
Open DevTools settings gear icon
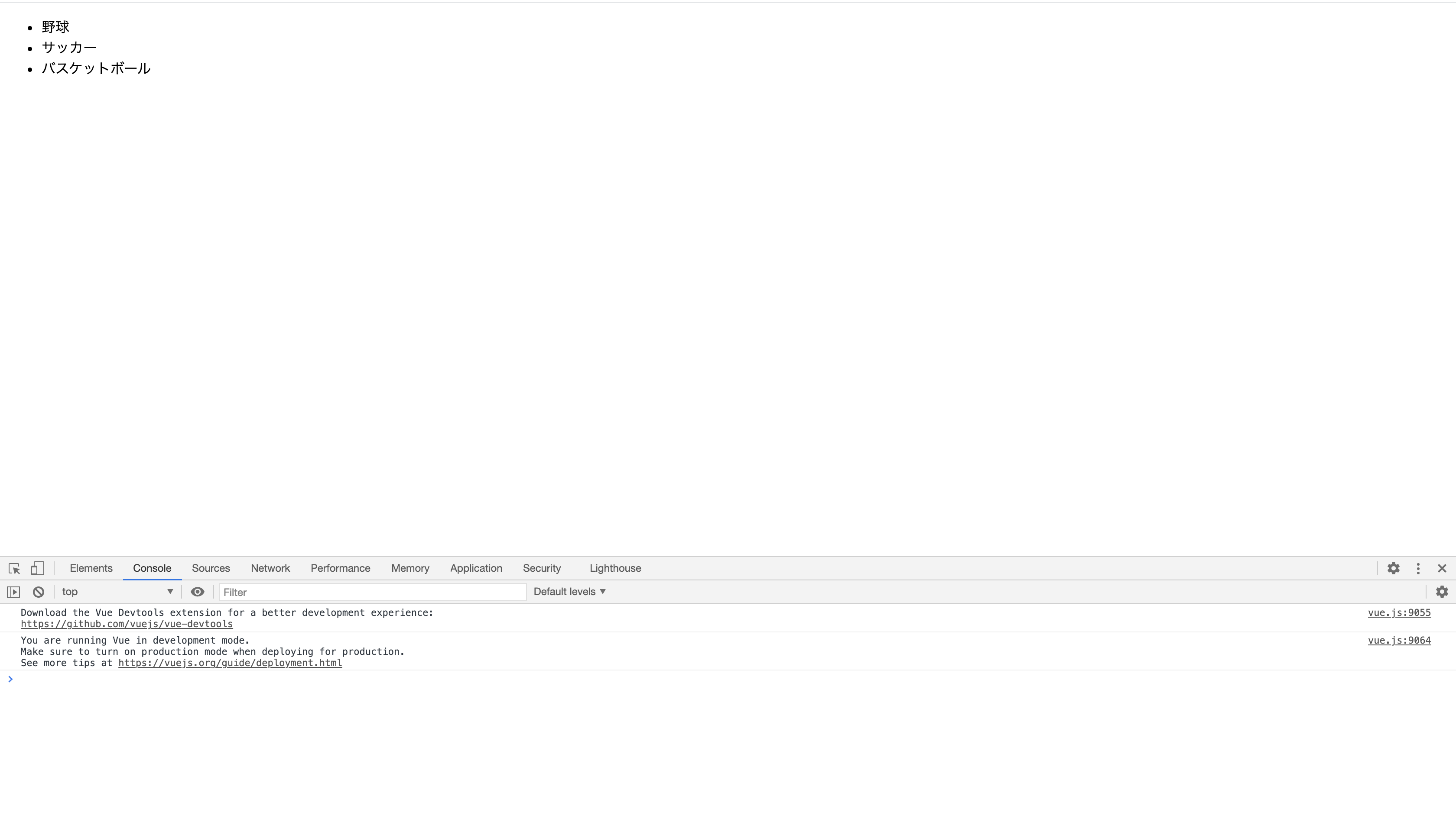(x=1393, y=569)
